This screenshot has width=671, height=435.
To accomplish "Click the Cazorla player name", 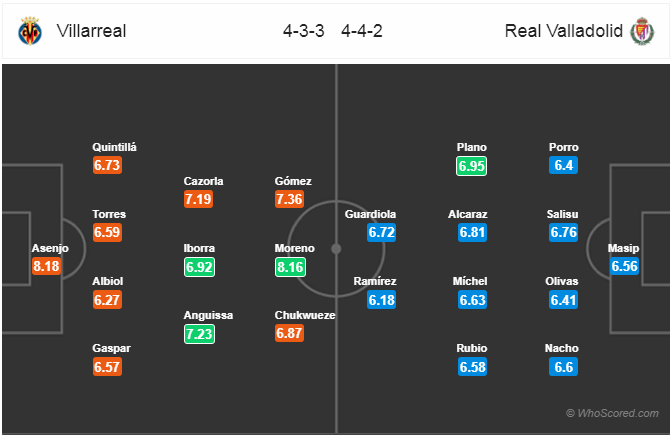I will [x=203, y=181].
